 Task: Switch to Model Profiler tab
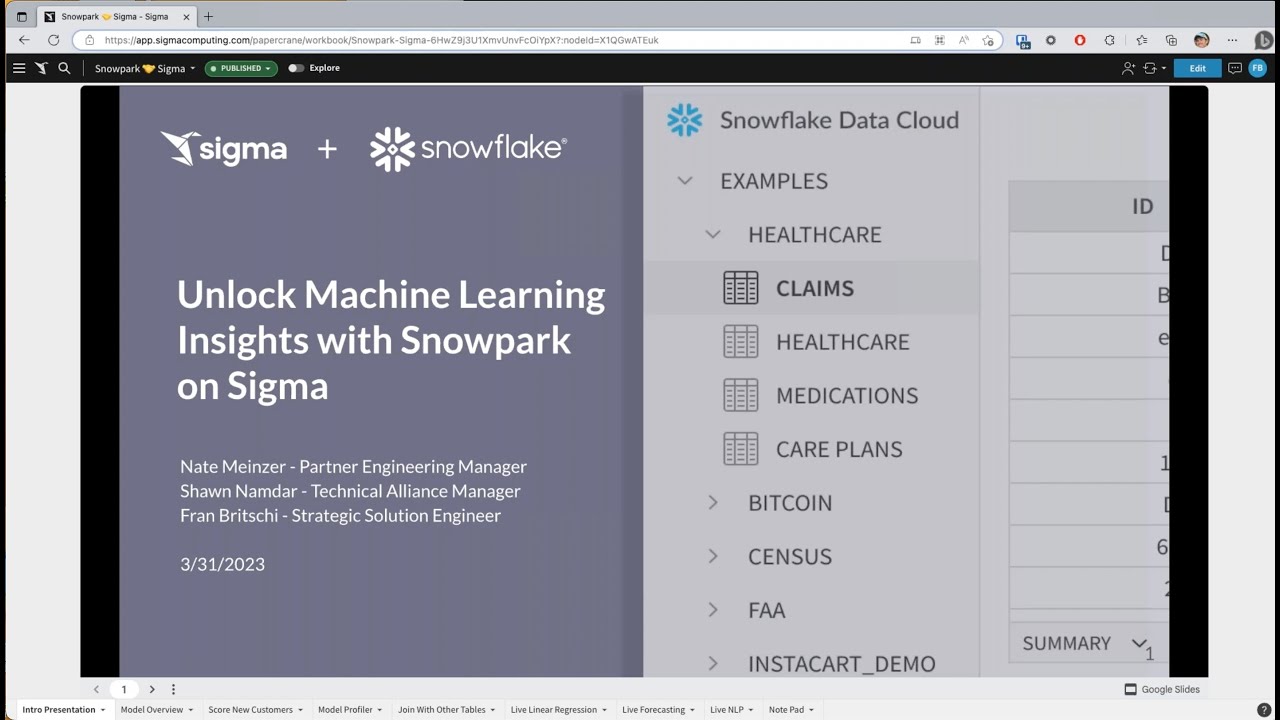(x=345, y=710)
